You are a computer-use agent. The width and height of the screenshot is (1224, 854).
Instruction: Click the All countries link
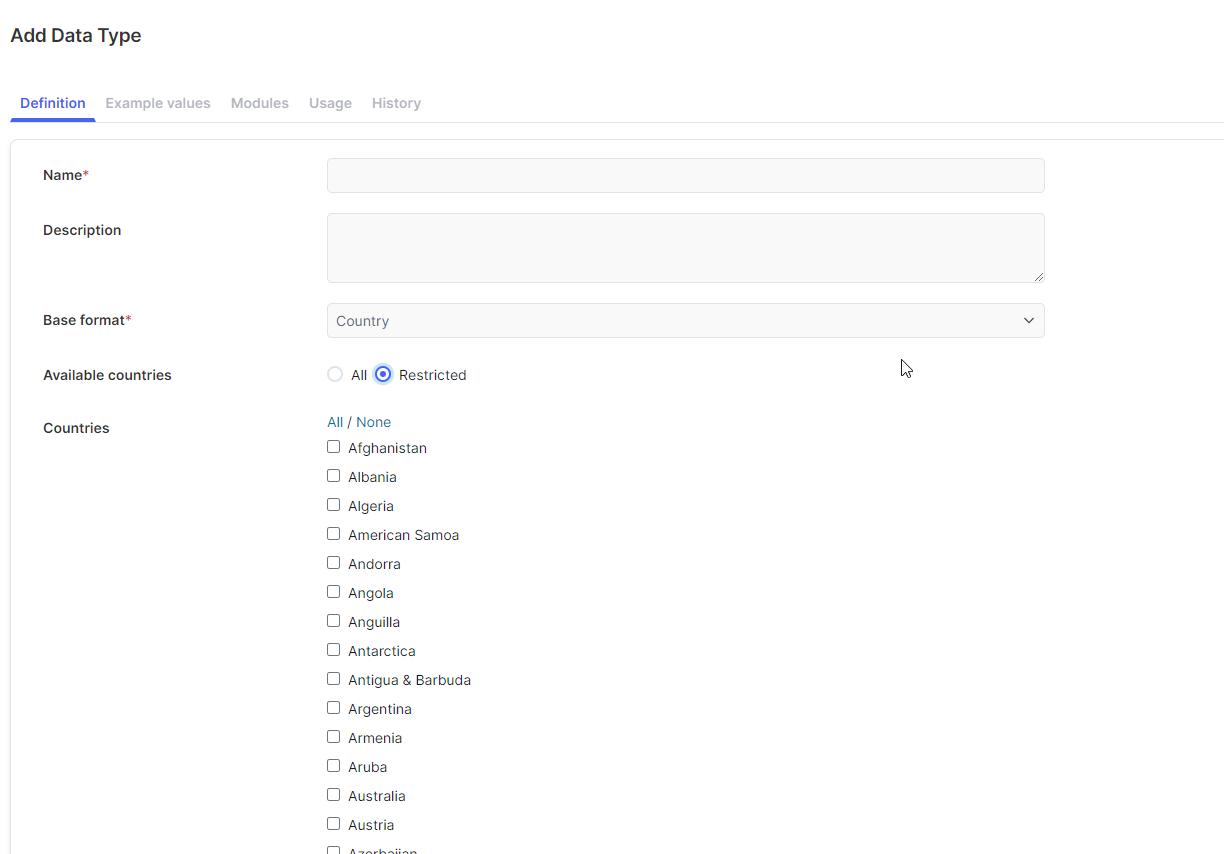(x=335, y=422)
